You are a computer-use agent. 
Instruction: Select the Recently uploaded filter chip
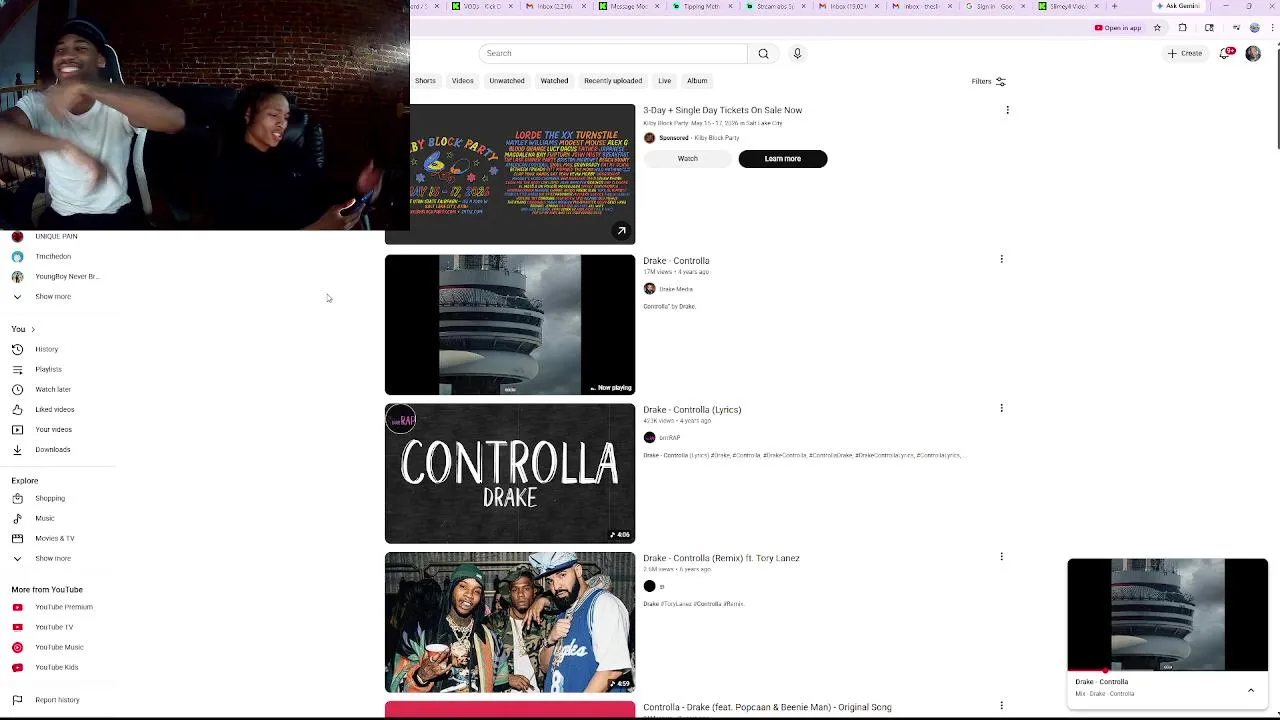(613, 81)
